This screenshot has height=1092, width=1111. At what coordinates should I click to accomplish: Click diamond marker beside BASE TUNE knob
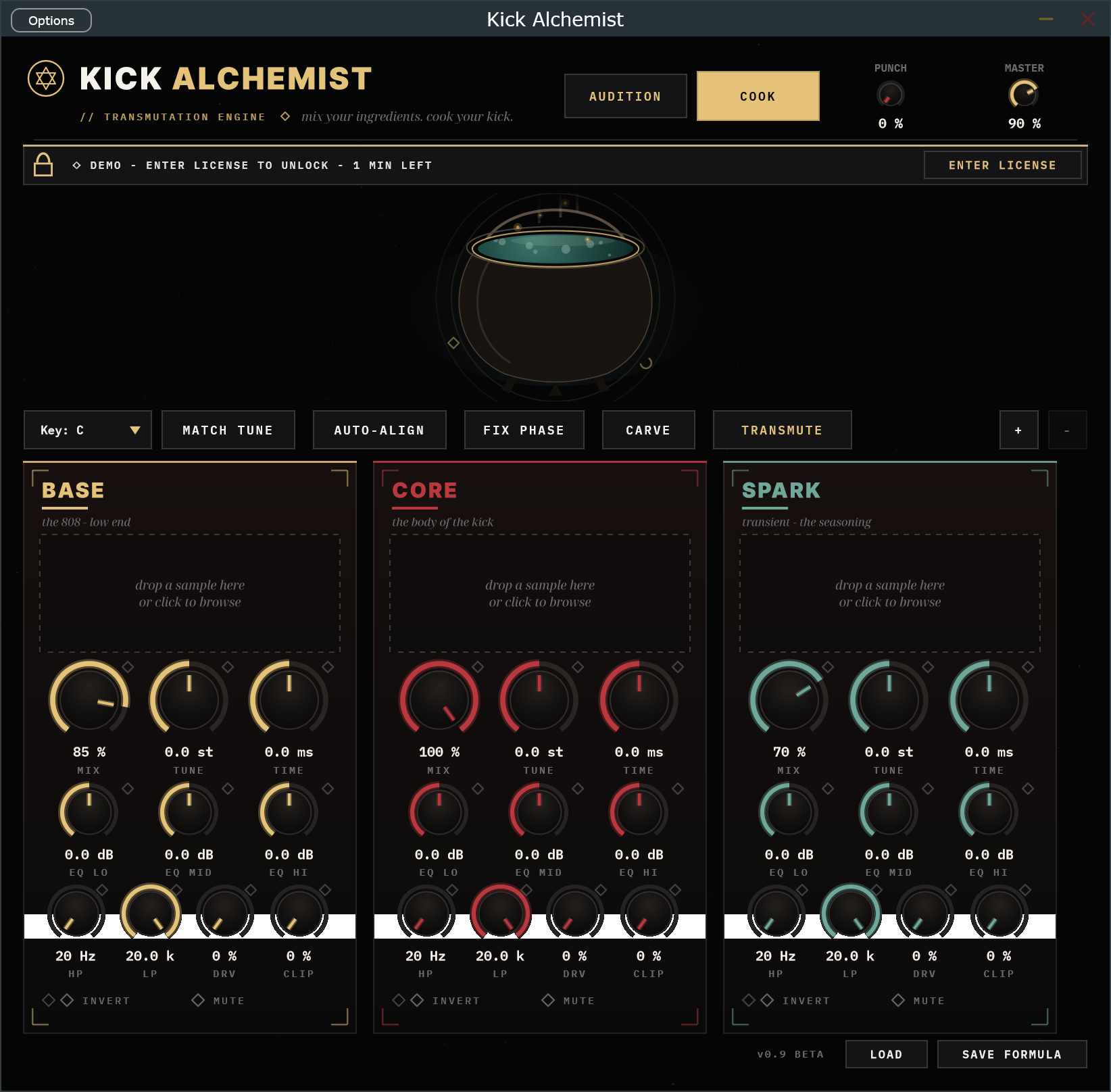click(x=228, y=667)
